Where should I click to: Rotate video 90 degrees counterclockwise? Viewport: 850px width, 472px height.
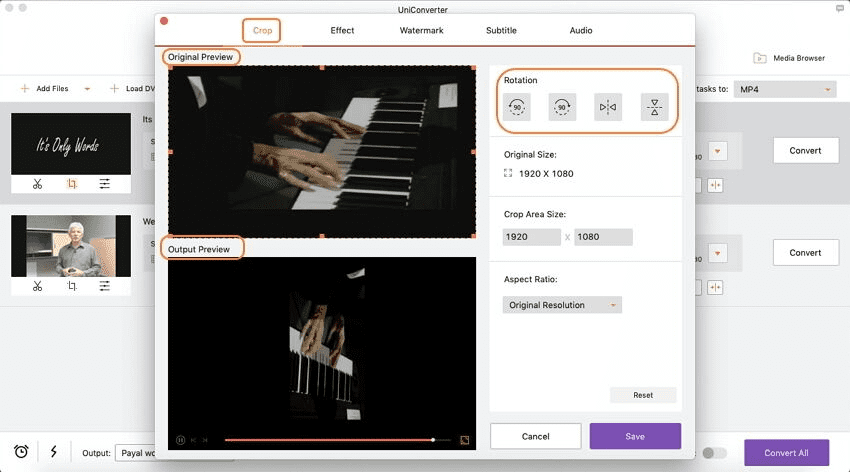coord(516,107)
